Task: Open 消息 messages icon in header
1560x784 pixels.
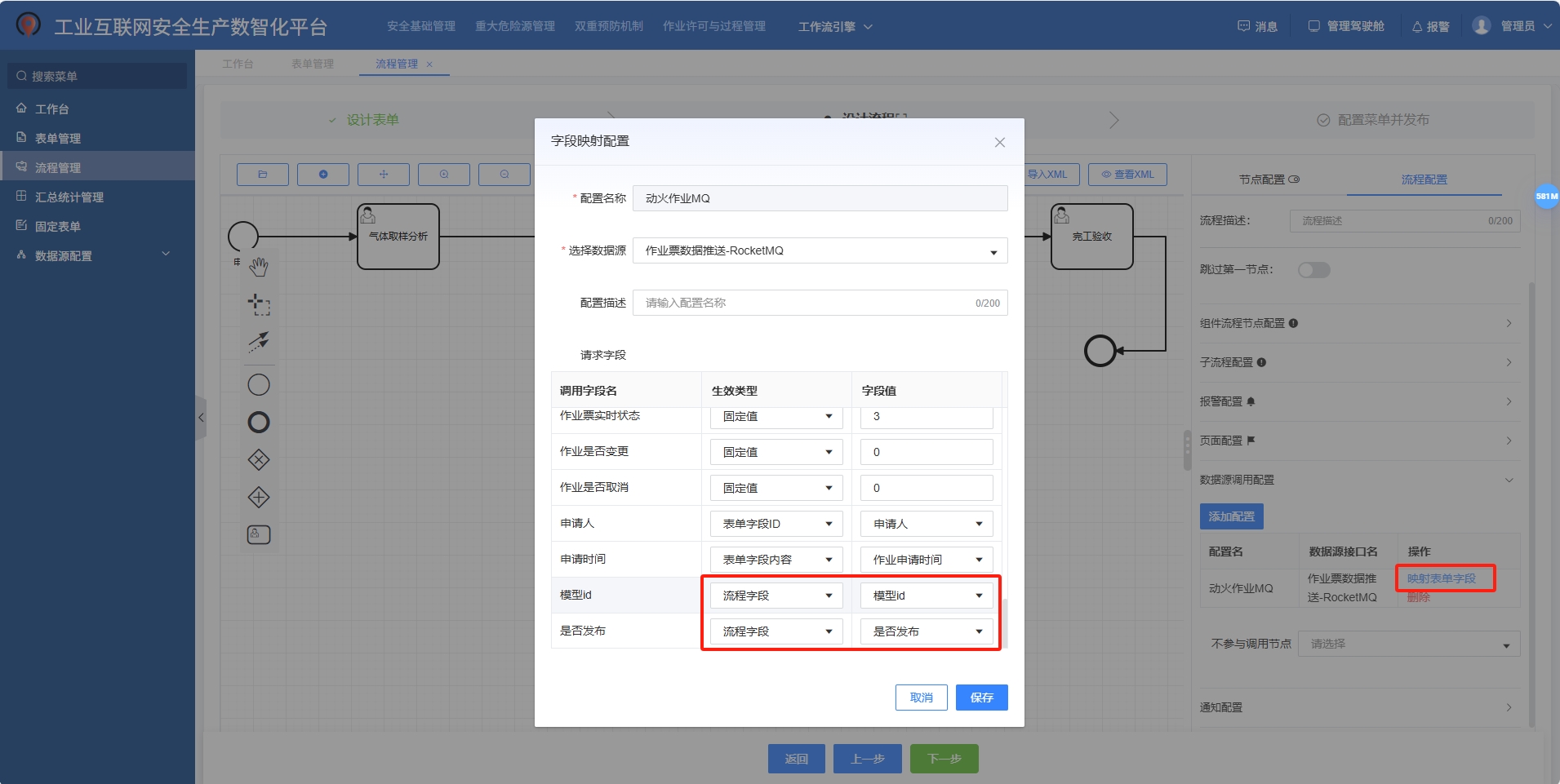Action: [x=1257, y=26]
